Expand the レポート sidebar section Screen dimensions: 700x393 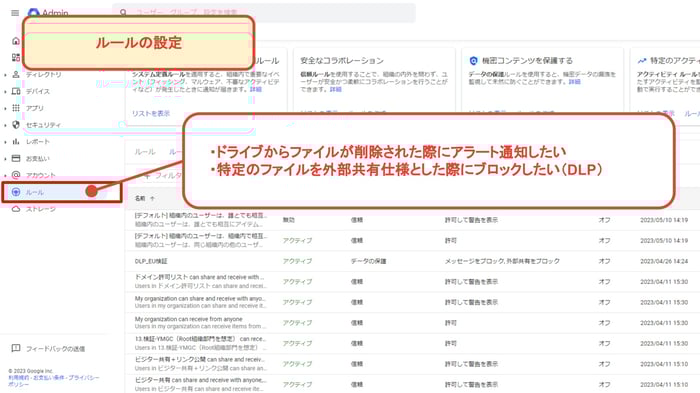pos(5,142)
